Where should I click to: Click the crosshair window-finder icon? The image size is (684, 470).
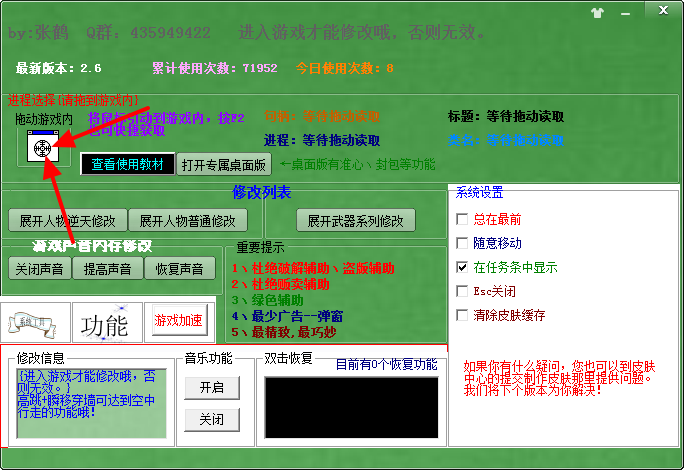pyautogui.click(x=43, y=146)
